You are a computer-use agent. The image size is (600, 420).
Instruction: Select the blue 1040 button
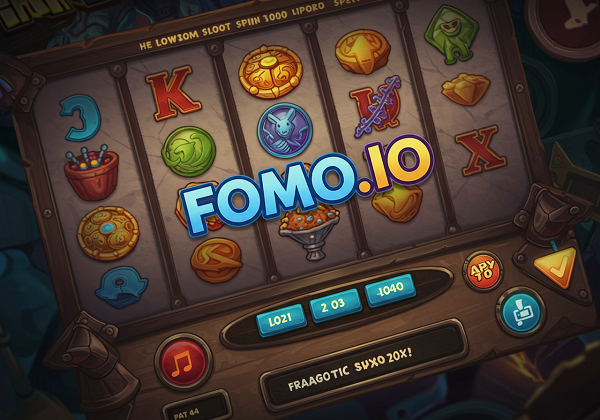click(390, 289)
